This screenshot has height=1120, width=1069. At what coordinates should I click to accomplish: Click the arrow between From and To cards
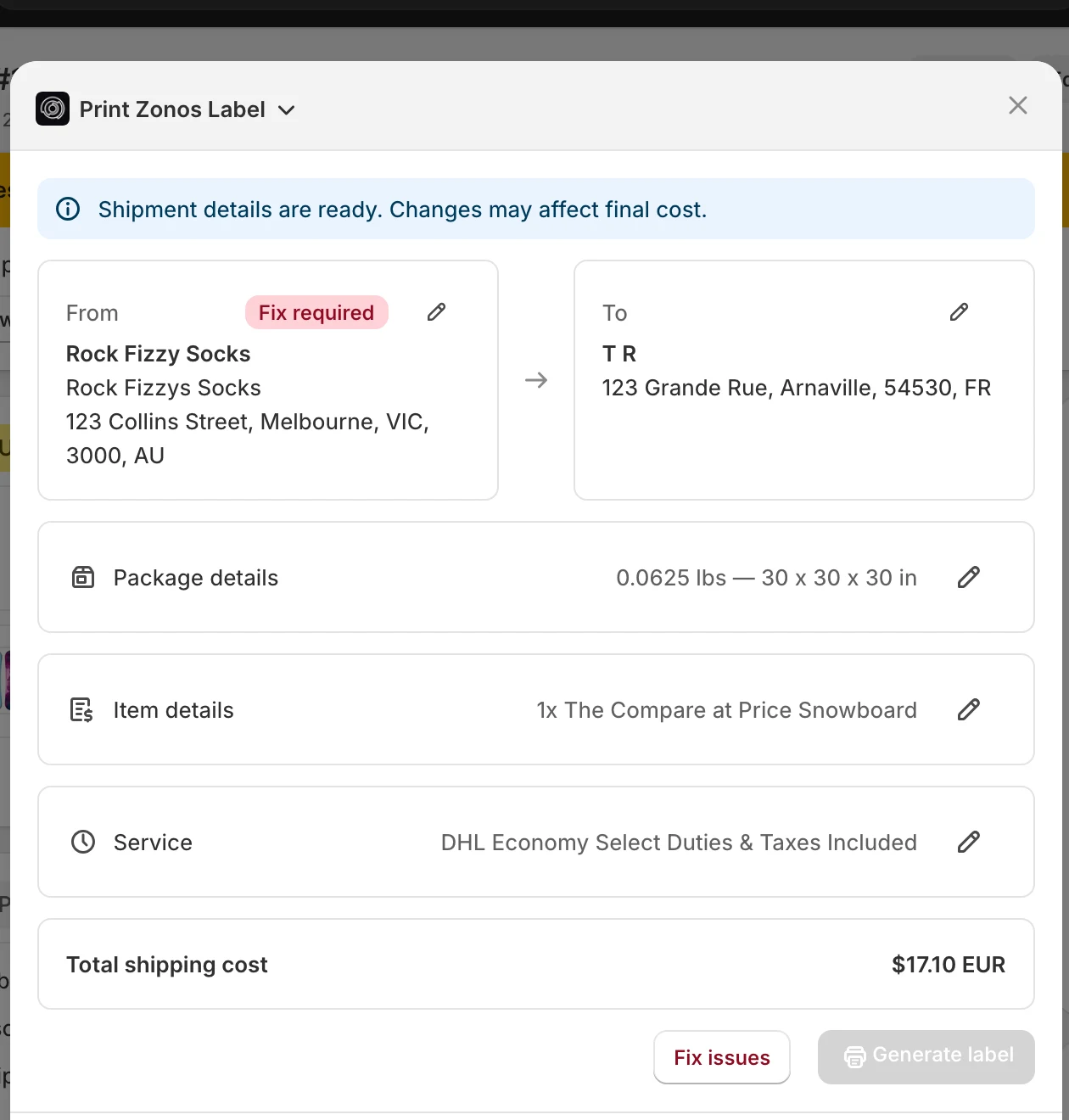(536, 380)
